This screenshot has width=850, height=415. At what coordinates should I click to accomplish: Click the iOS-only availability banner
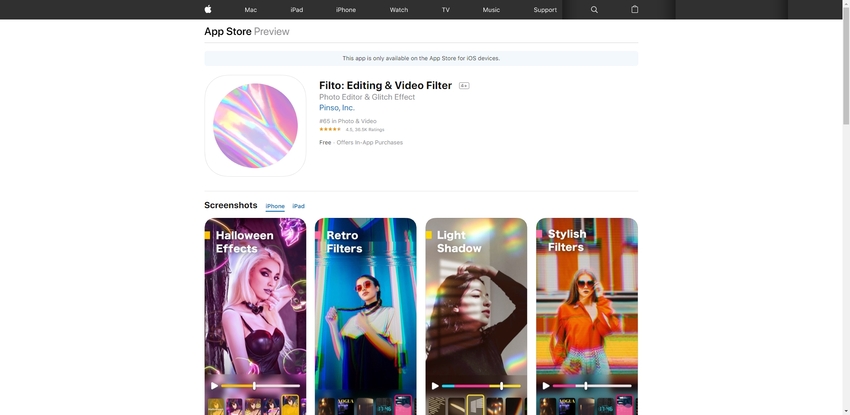click(x=421, y=59)
